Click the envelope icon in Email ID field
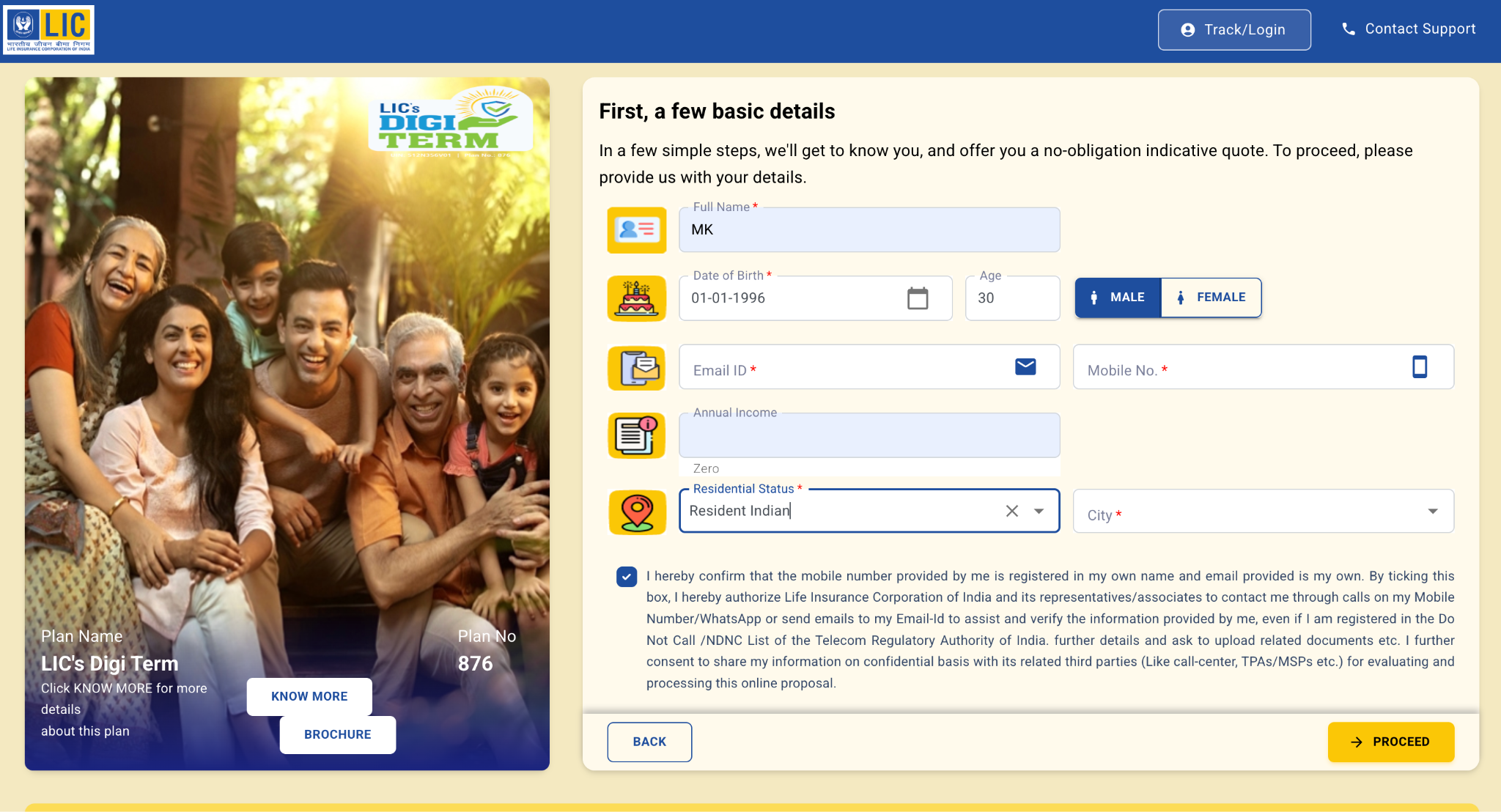This screenshot has width=1501, height=812. (1025, 366)
